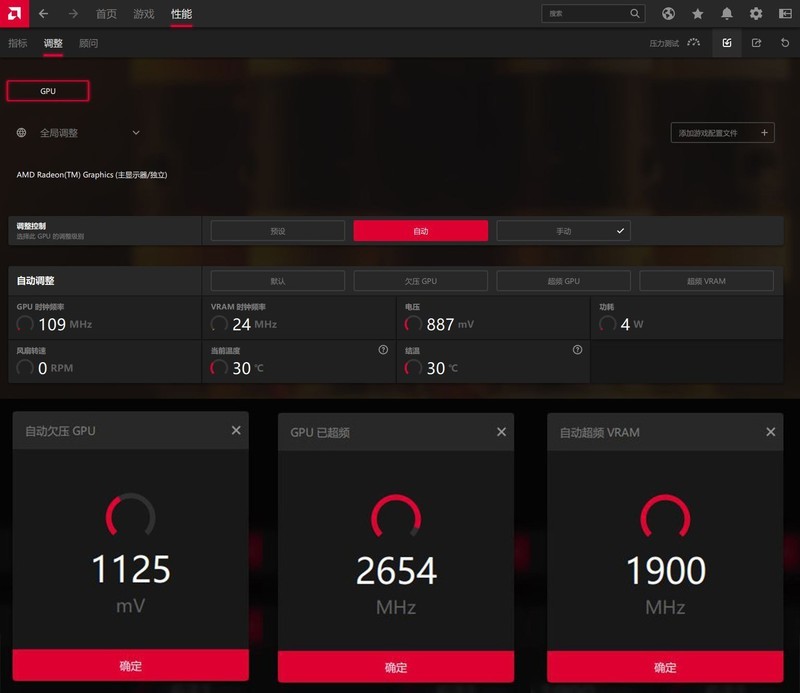
Task: Open settings gear icon
Action: (x=756, y=14)
